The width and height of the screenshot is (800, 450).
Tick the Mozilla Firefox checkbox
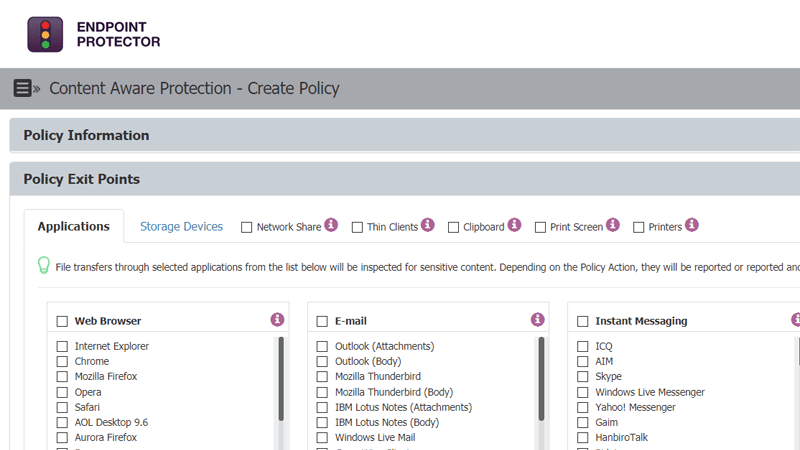[62, 377]
